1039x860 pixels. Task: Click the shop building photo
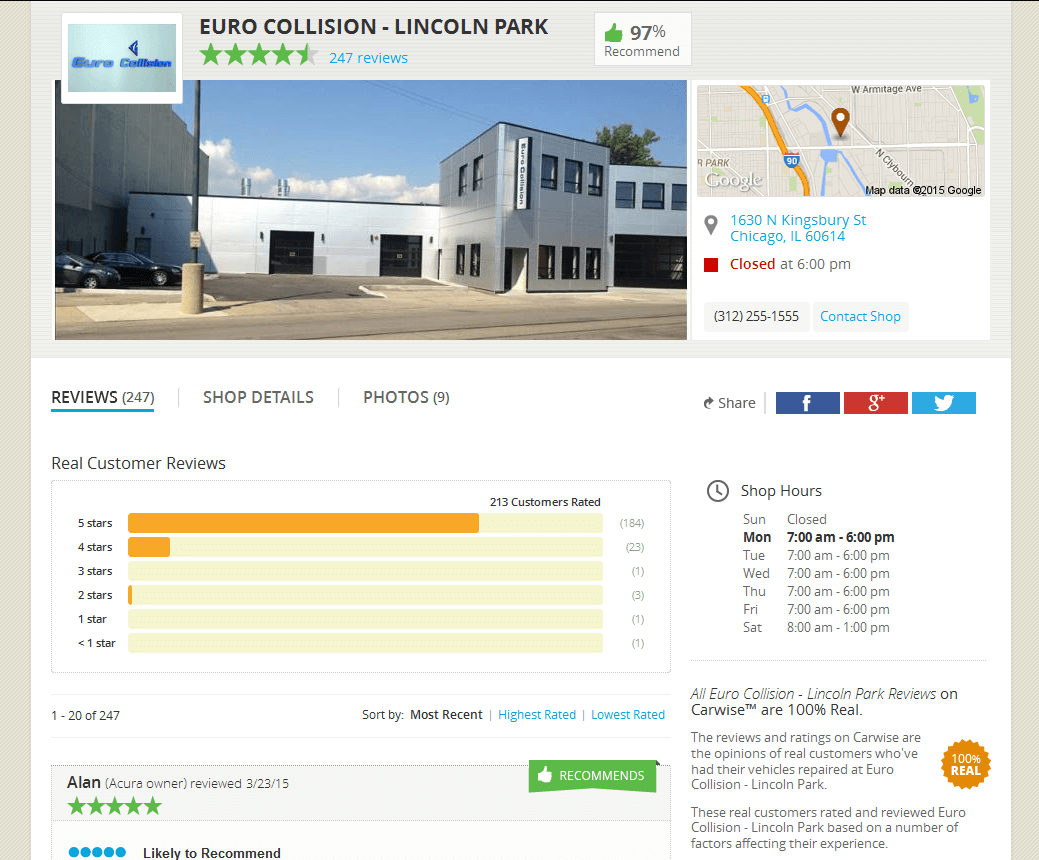(x=371, y=210)
